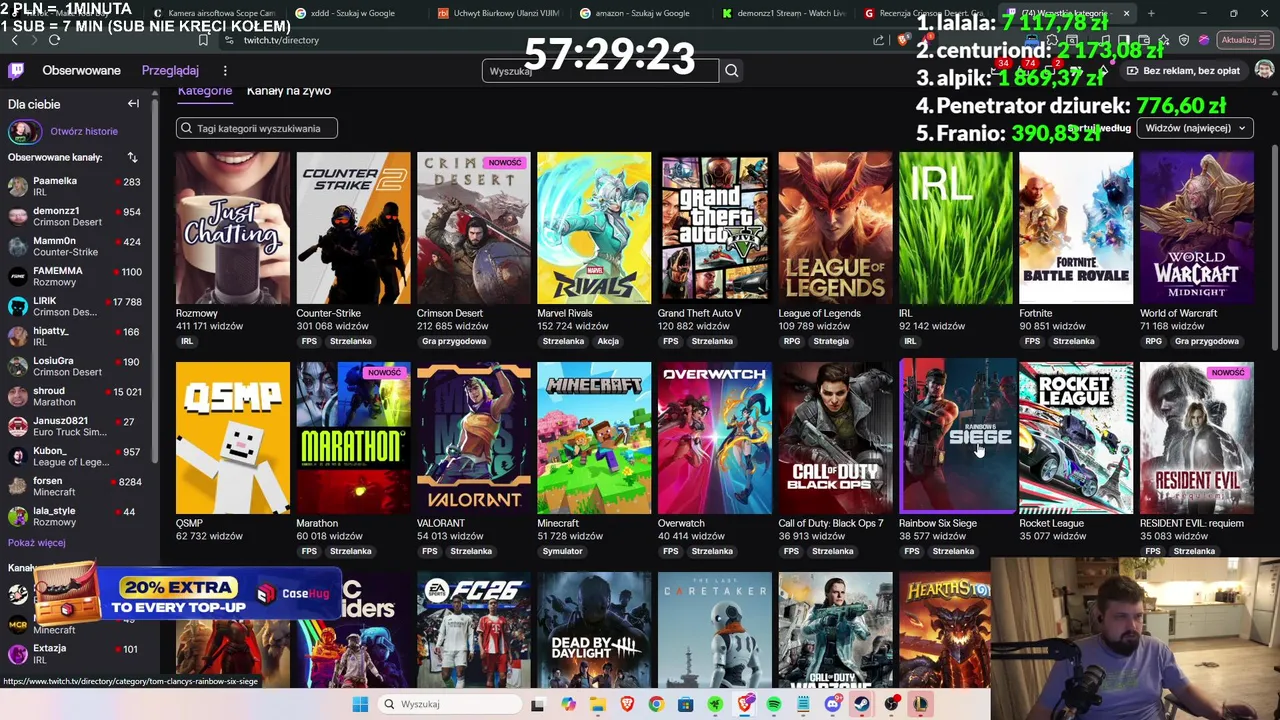The height and width of the screenshot is (720, 1280).
Task: Open Task View on the taskbar
Action: click(x=537, y=704)
